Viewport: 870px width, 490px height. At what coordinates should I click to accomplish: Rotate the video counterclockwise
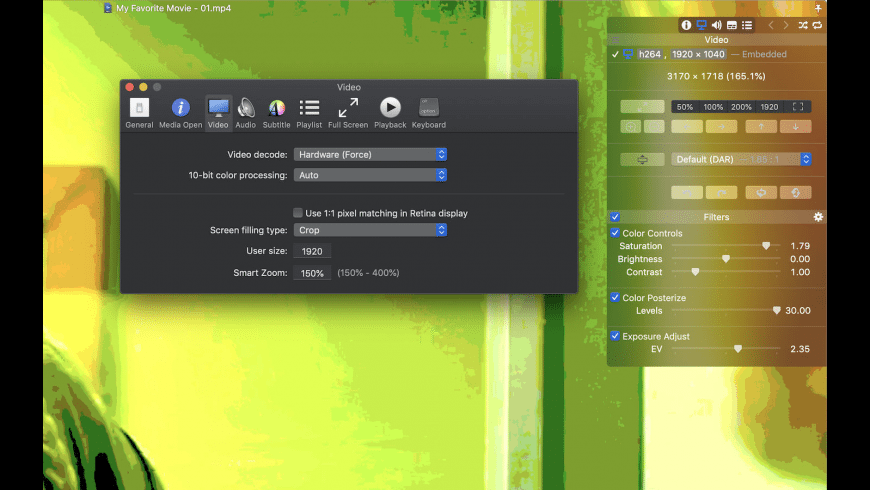coord(686,193)
